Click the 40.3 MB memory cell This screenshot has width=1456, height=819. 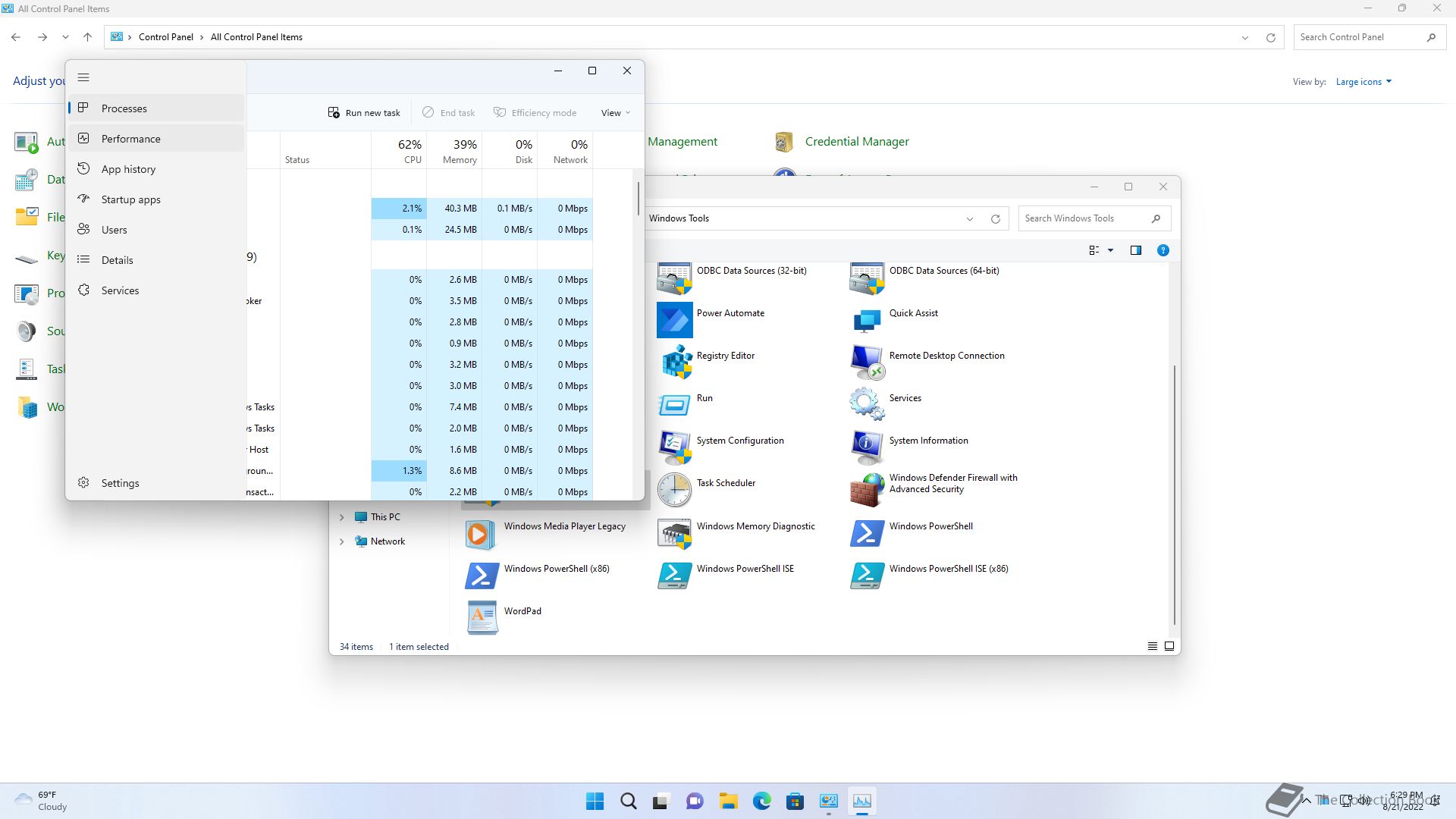454,209
